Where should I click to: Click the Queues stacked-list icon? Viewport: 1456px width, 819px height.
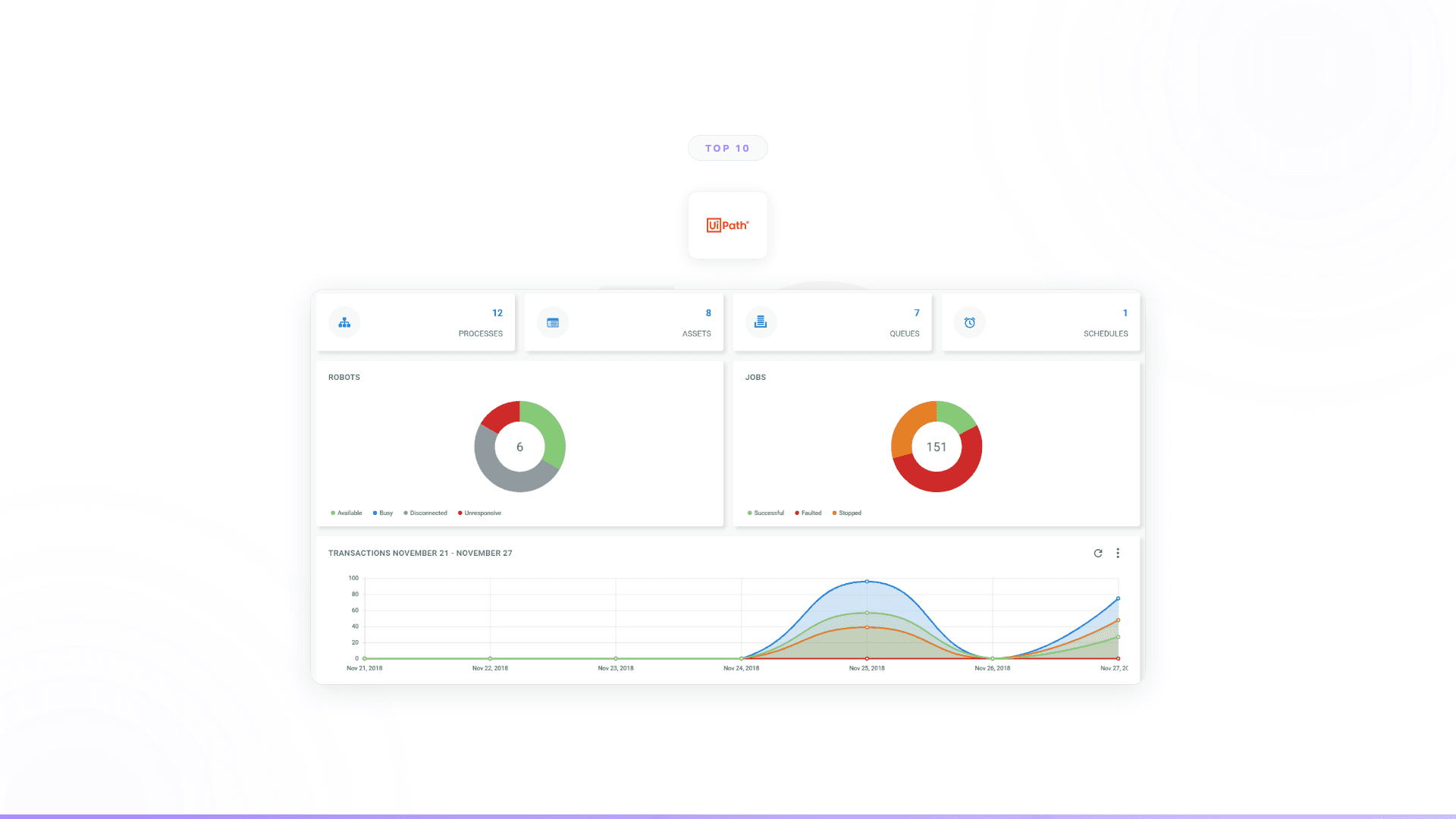[x=761, y=322]
